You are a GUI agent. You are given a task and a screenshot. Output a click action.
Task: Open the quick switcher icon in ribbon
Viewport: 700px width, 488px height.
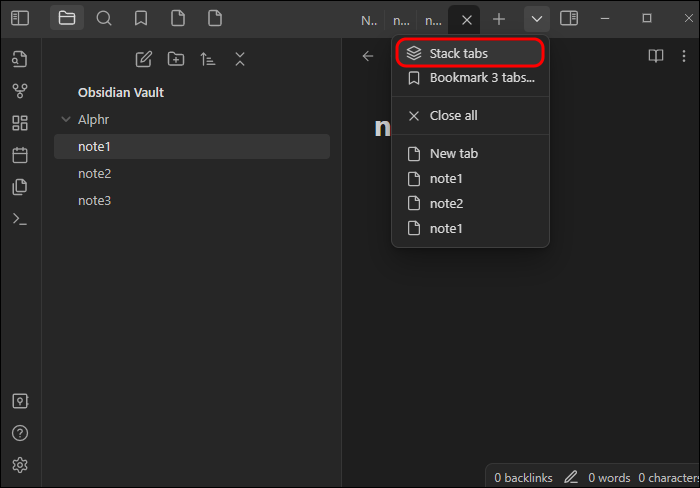[x=20, y=58]
